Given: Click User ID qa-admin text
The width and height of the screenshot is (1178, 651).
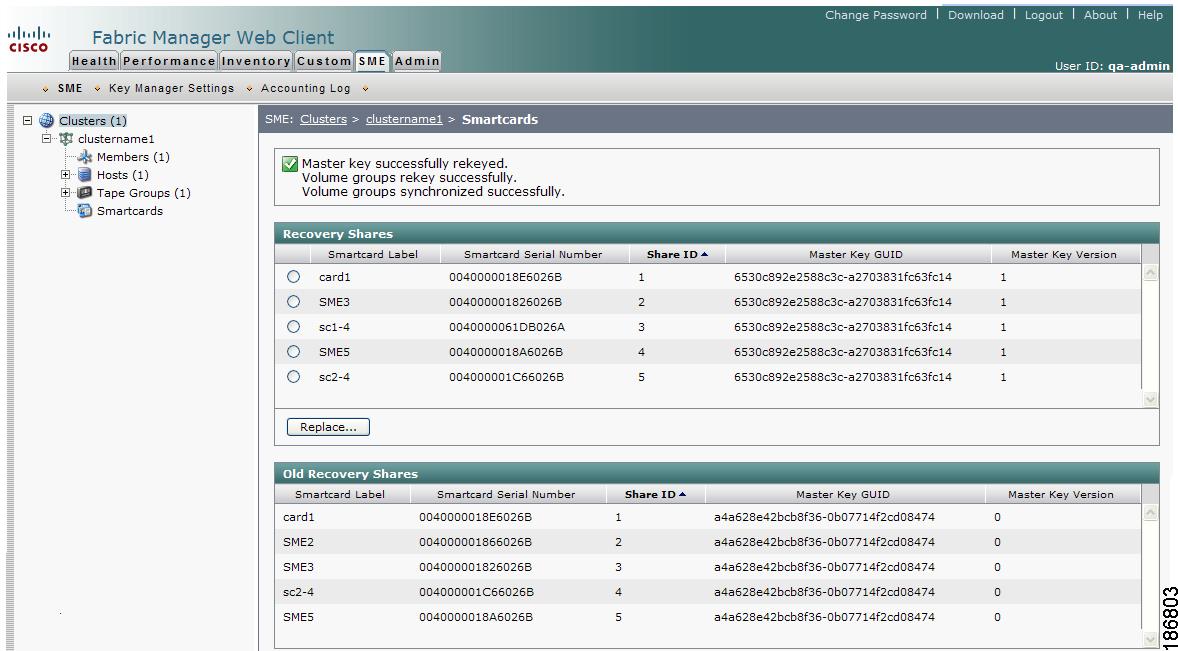Looking at the screenshot, I should [1112, 66].
